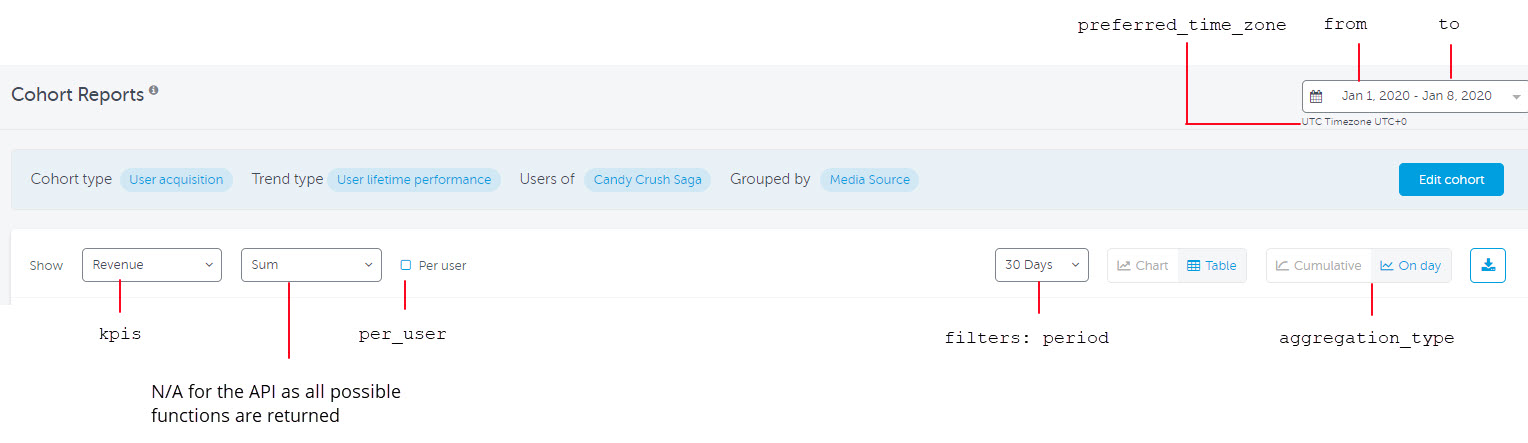
Task: Click the Media Source grouping tag
Action: point(869,180)
